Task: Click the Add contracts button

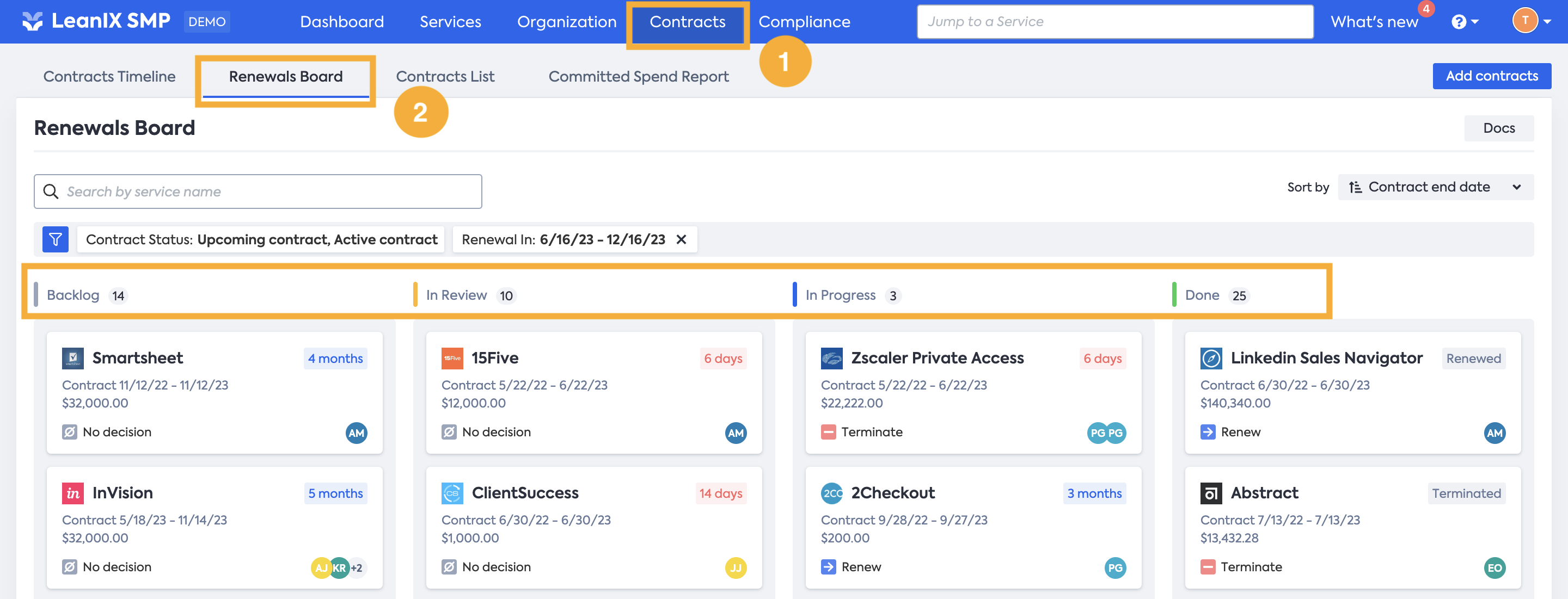Action: point(1491,76)
